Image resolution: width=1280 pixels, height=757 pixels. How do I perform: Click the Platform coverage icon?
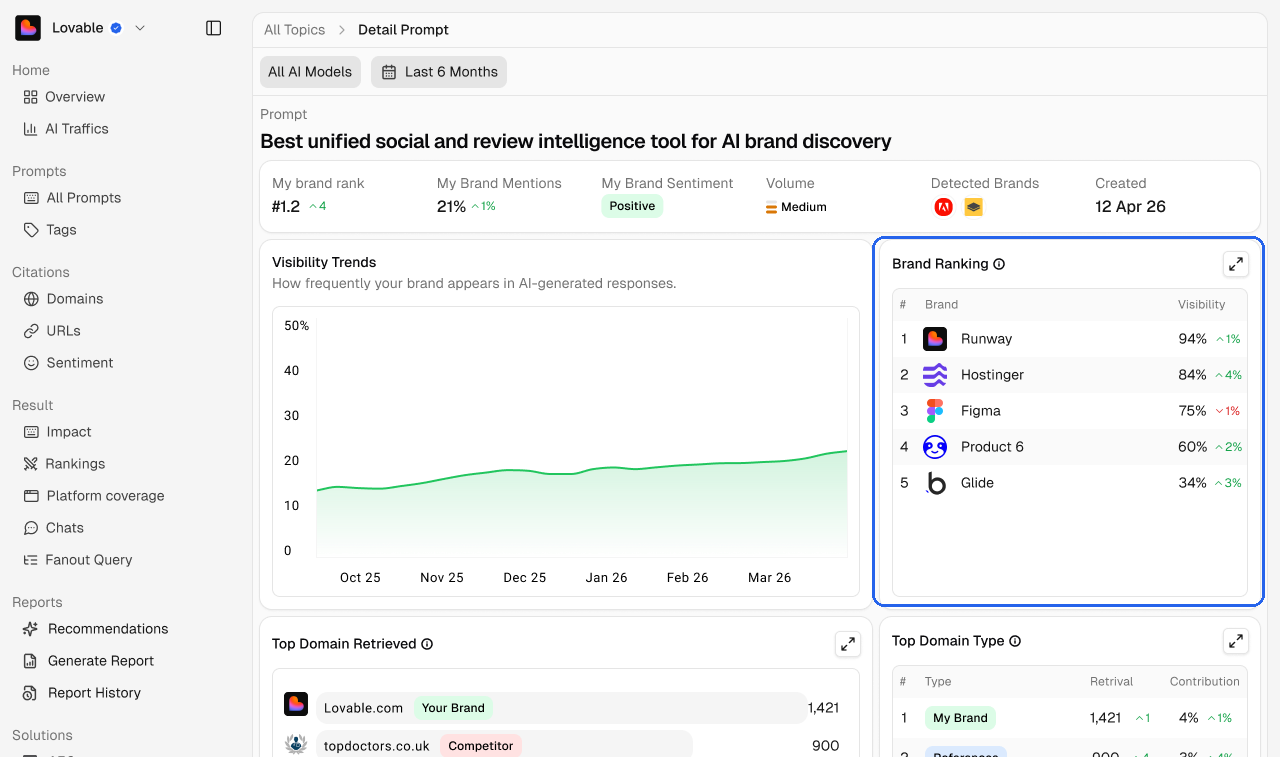(x=31, y=496)
